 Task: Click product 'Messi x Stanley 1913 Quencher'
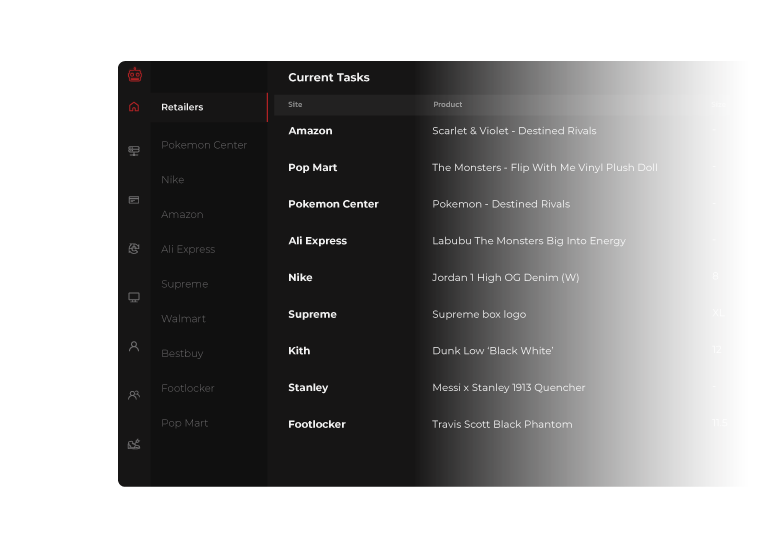click(508, 387)
